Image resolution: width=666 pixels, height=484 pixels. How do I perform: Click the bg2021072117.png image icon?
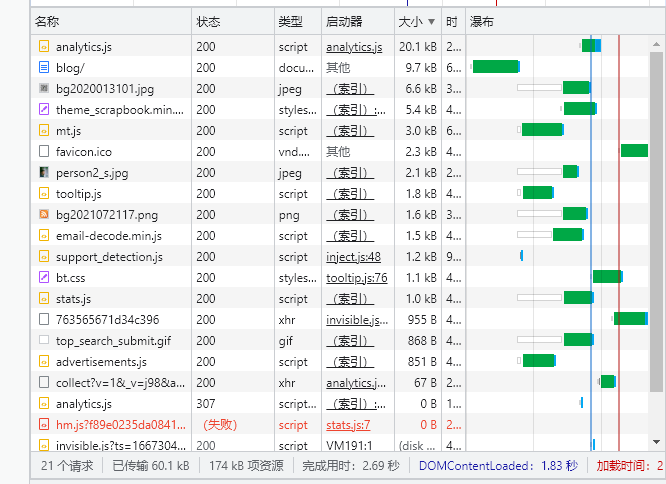pos(43,214)
